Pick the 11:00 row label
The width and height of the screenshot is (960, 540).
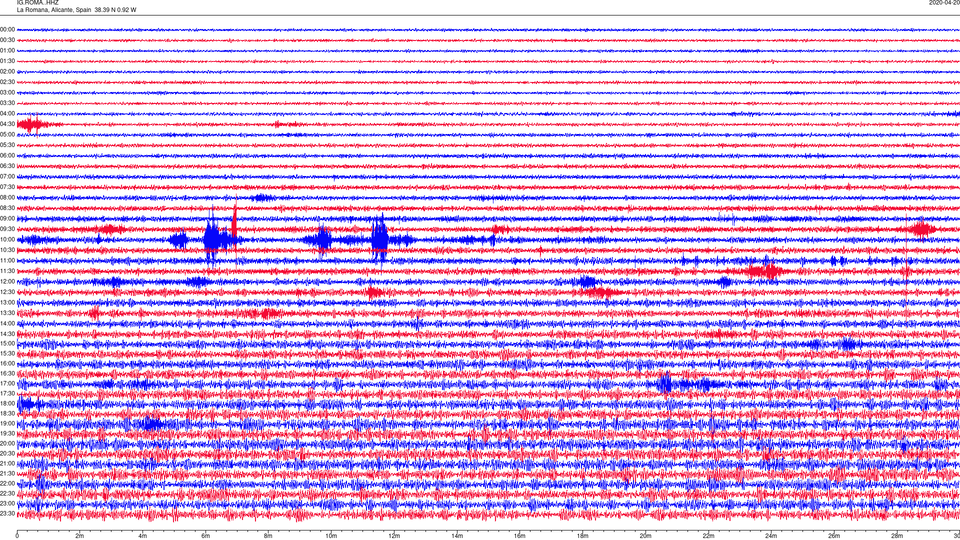coord(7,260)
